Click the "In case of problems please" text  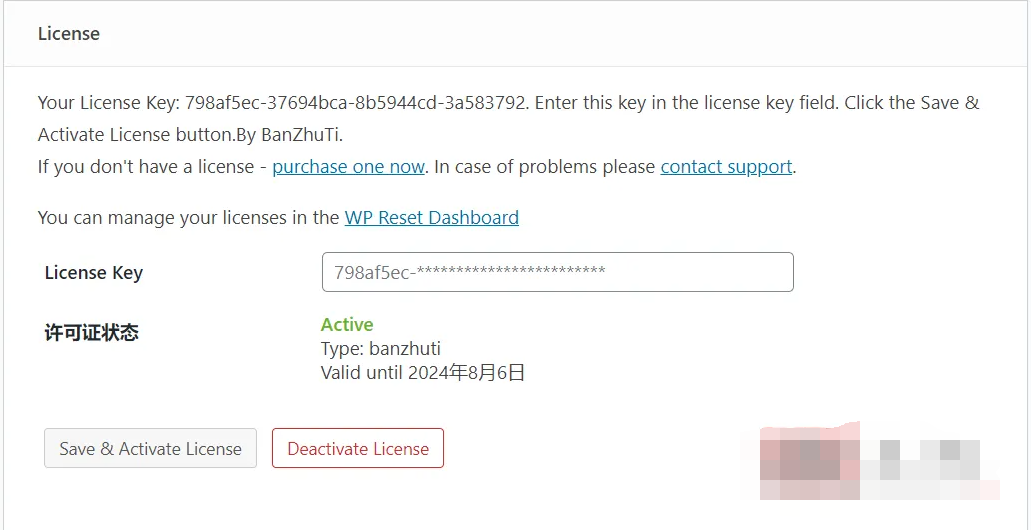[x=545, y=166]
